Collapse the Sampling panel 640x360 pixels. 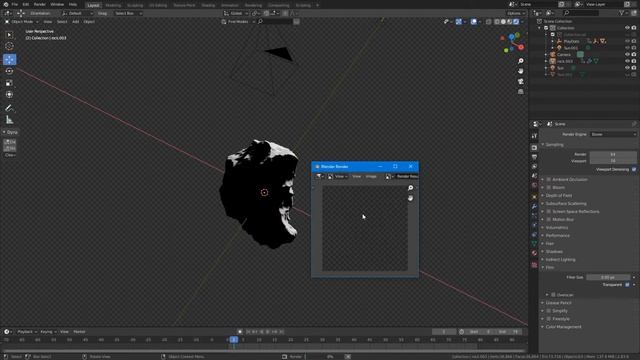[x=554, y=144]
